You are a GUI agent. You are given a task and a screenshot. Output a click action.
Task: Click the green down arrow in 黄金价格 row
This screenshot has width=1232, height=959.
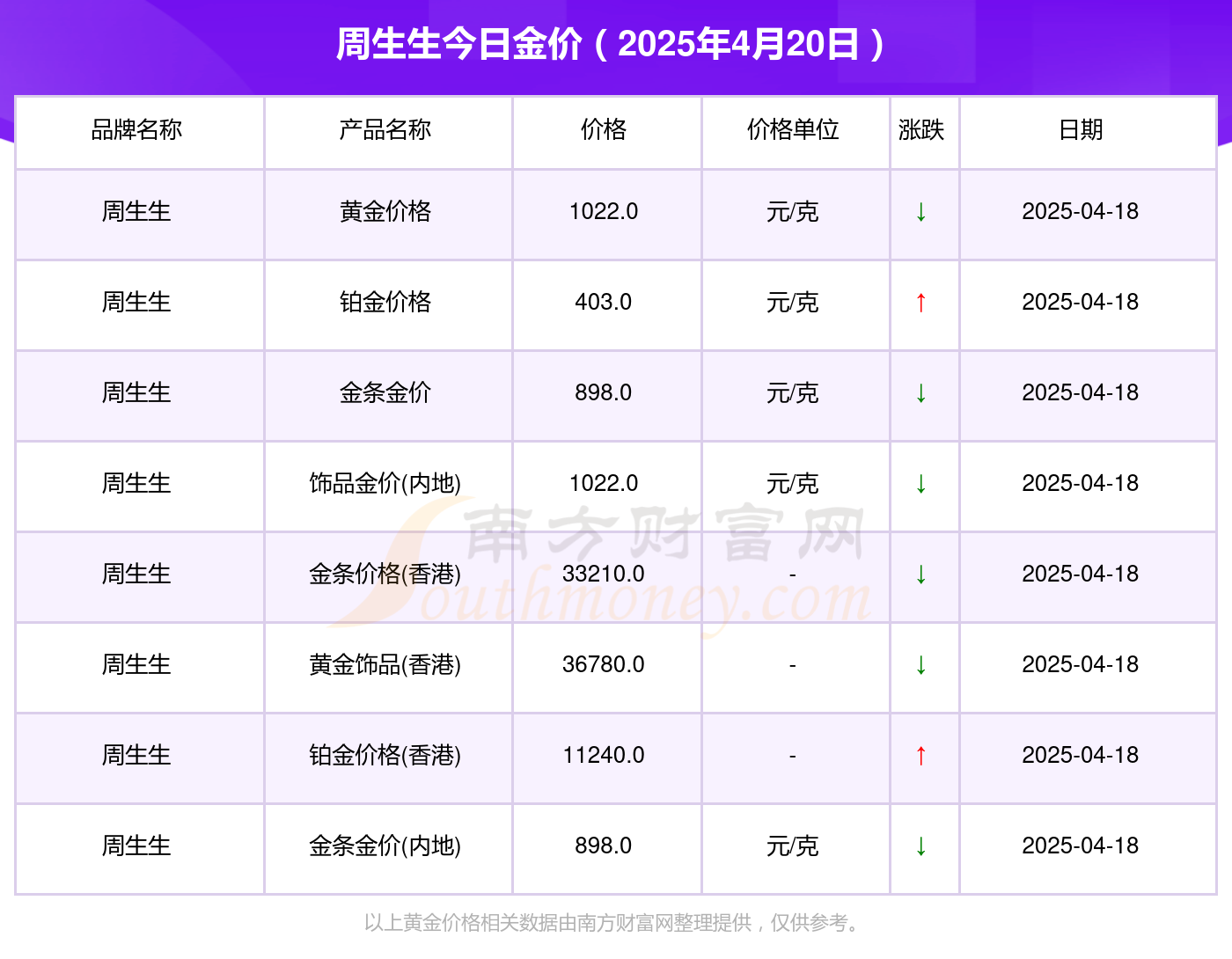tap(920, 212)
